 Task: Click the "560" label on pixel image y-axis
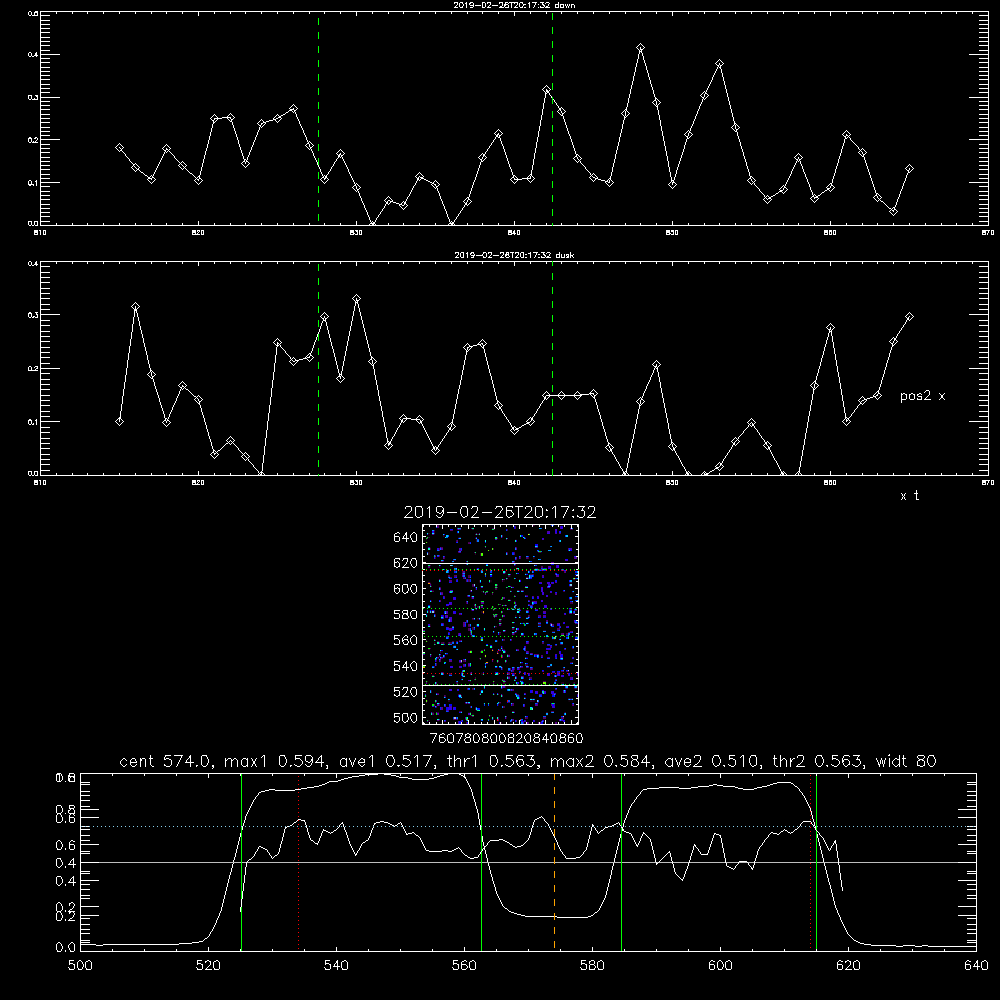point(406,640)
